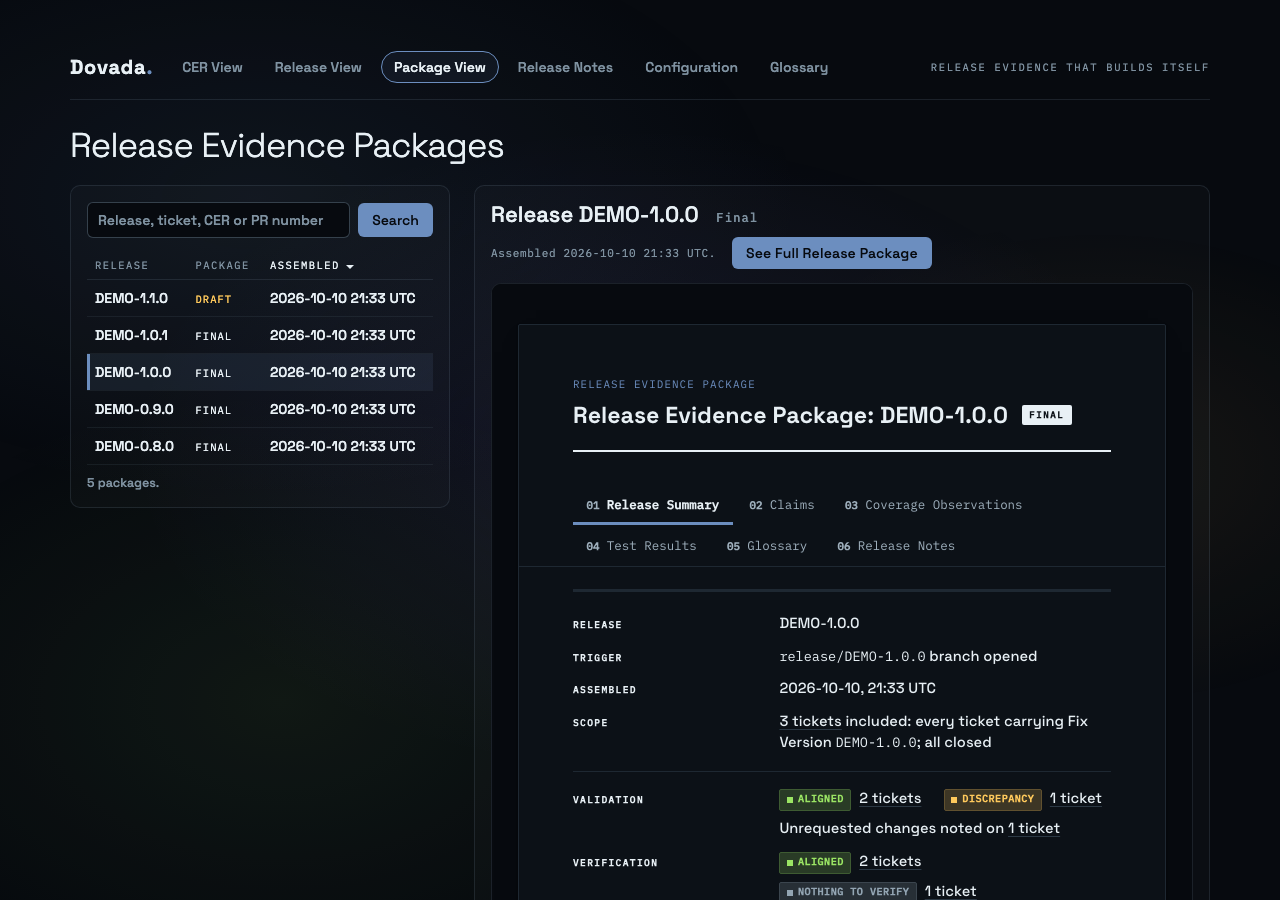Switch to the 02 Claims tab
Image resolution: width=1280 pixels, height=900 pixels.
pos(782,505)
